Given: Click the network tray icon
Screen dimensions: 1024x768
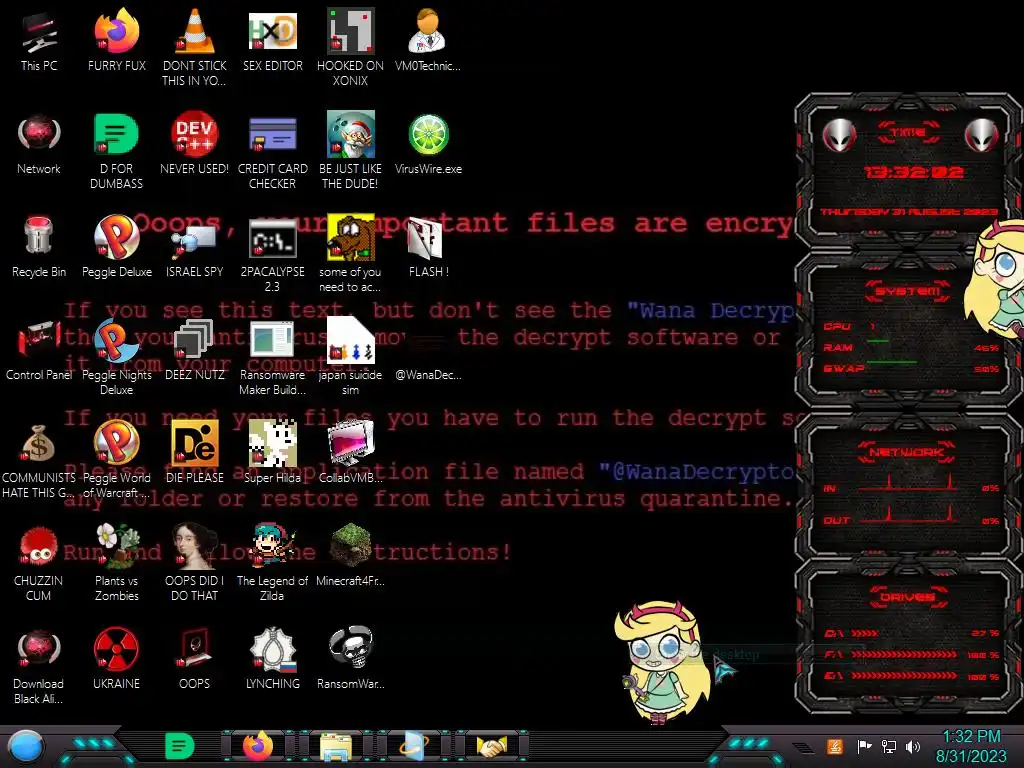Looking at the screenshot, I should coord(889,746).
